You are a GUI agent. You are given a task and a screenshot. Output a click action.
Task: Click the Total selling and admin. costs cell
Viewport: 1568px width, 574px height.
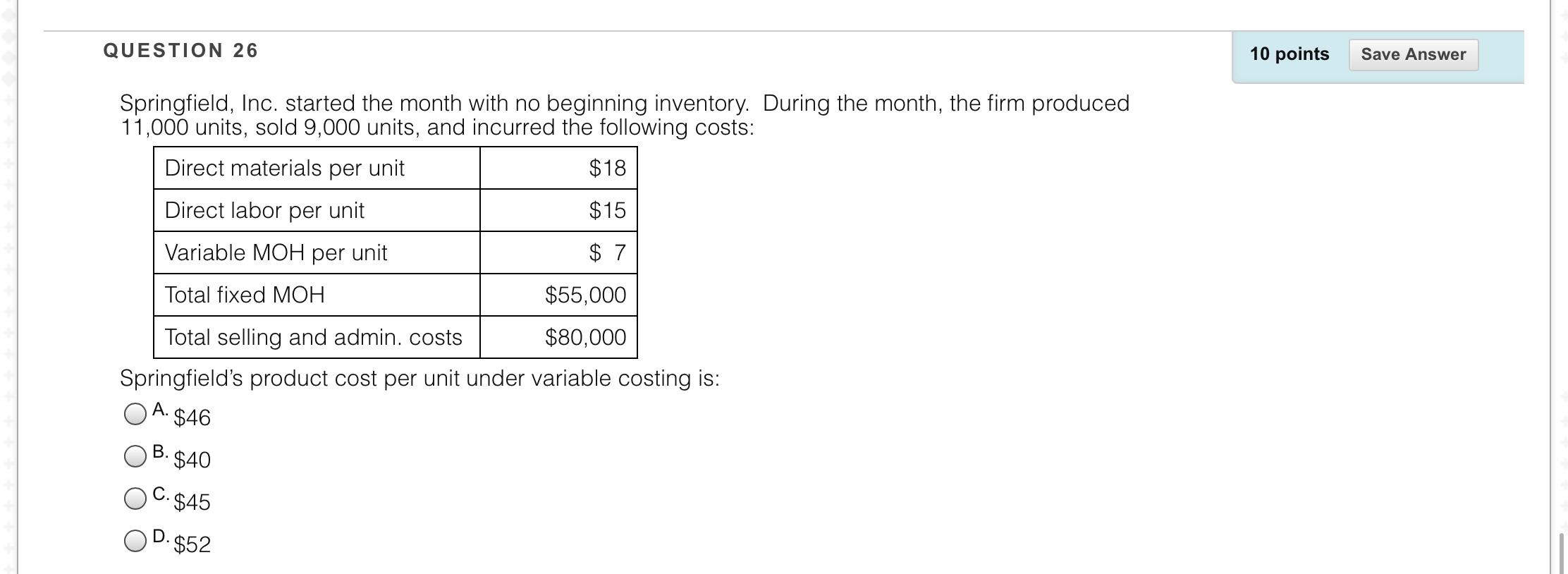(314, 337)
